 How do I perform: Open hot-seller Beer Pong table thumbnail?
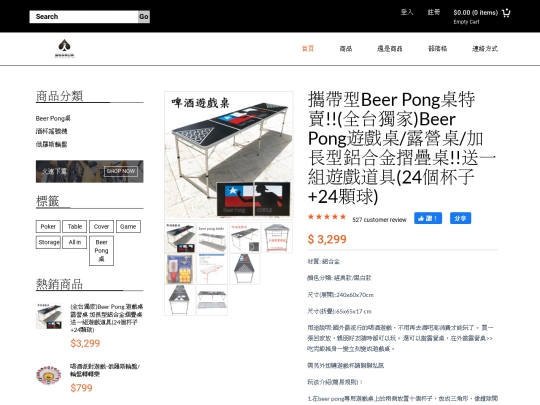[49, 316]
